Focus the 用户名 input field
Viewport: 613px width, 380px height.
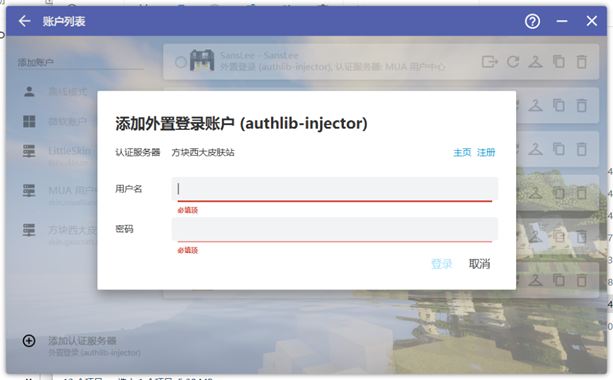tap(335, 189)
